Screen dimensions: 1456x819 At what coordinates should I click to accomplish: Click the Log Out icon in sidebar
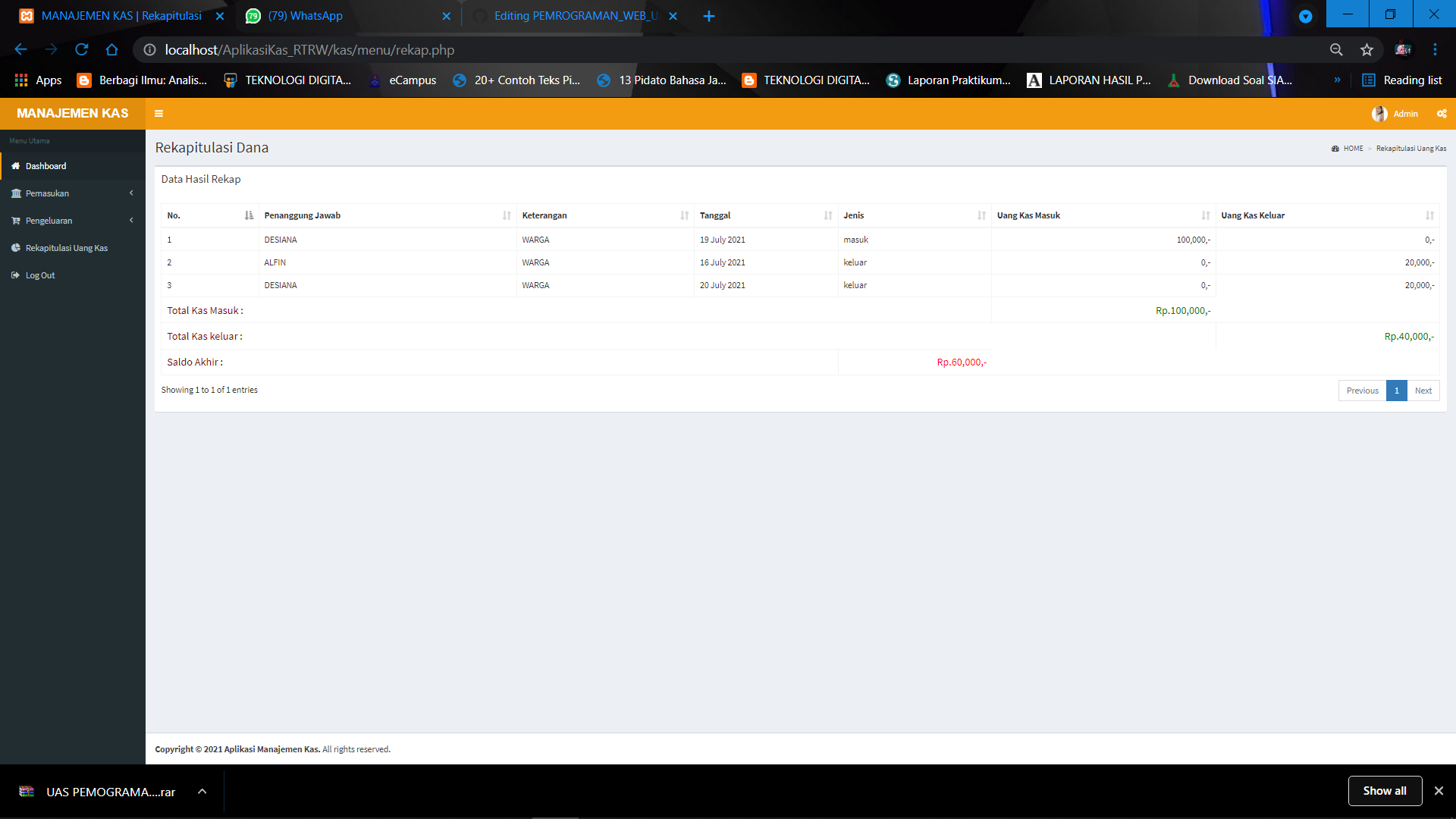(16, 275)
